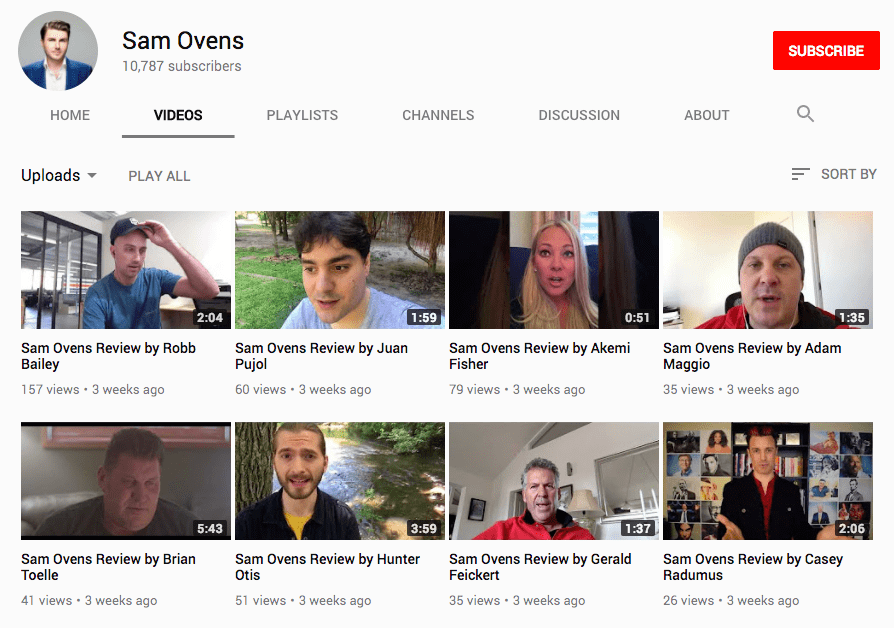This screenshot has width=894, height=628.
Task: Click the 41 views metadata text
Action: click(47, 601)
